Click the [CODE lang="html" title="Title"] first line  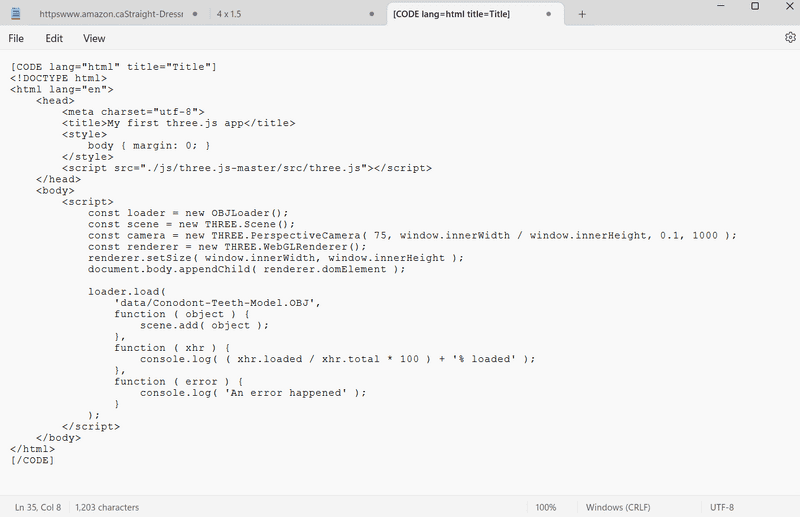click(113, 67)
